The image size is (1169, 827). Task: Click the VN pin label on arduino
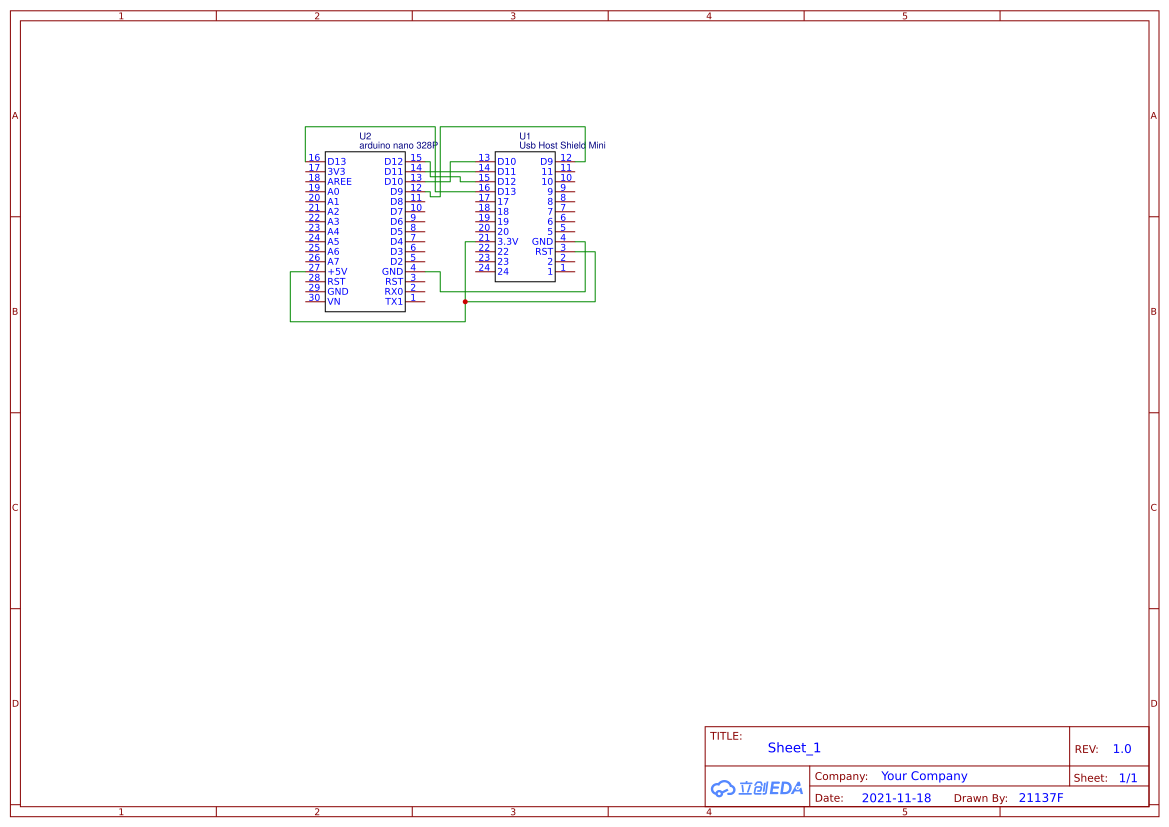click(x=334, y=302)
